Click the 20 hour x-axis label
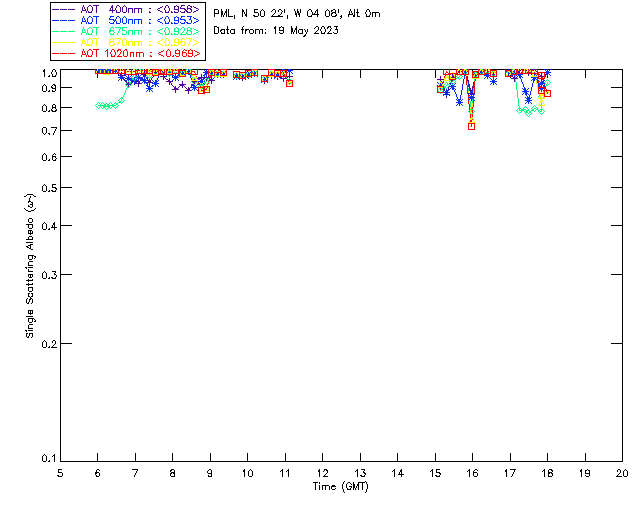 coord(622,473)
